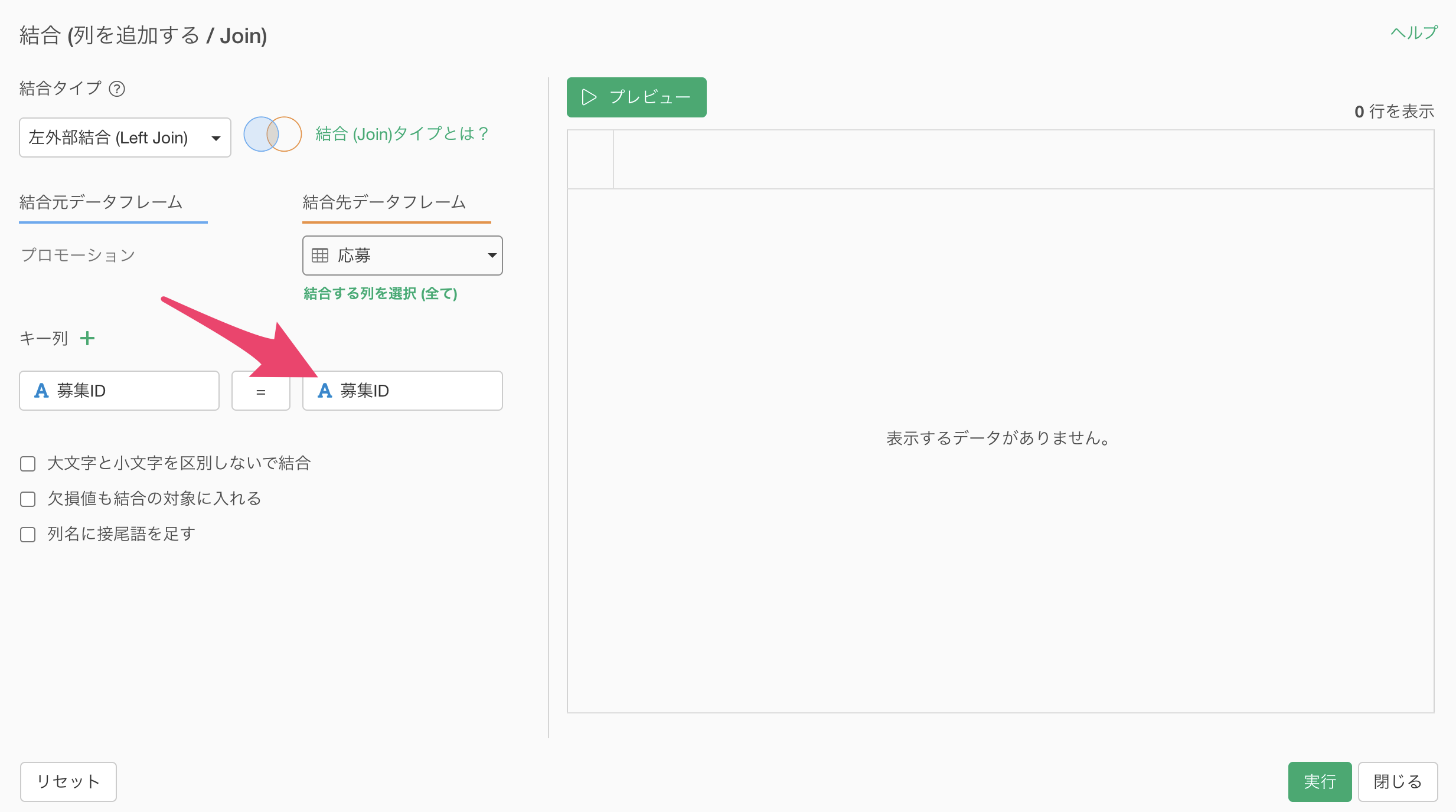The width and height of the screenshot is (1456, 812).
Task: Enable 列名に接尾語を足す checkbox
Action: (28, 535)
